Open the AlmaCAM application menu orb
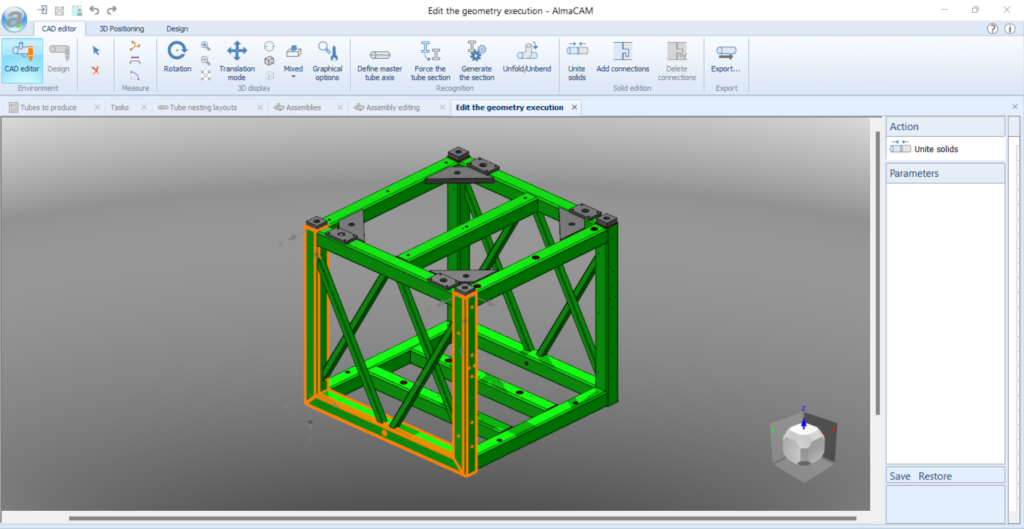The height and width of the screenshot is (529, 1024). (14, 18)
